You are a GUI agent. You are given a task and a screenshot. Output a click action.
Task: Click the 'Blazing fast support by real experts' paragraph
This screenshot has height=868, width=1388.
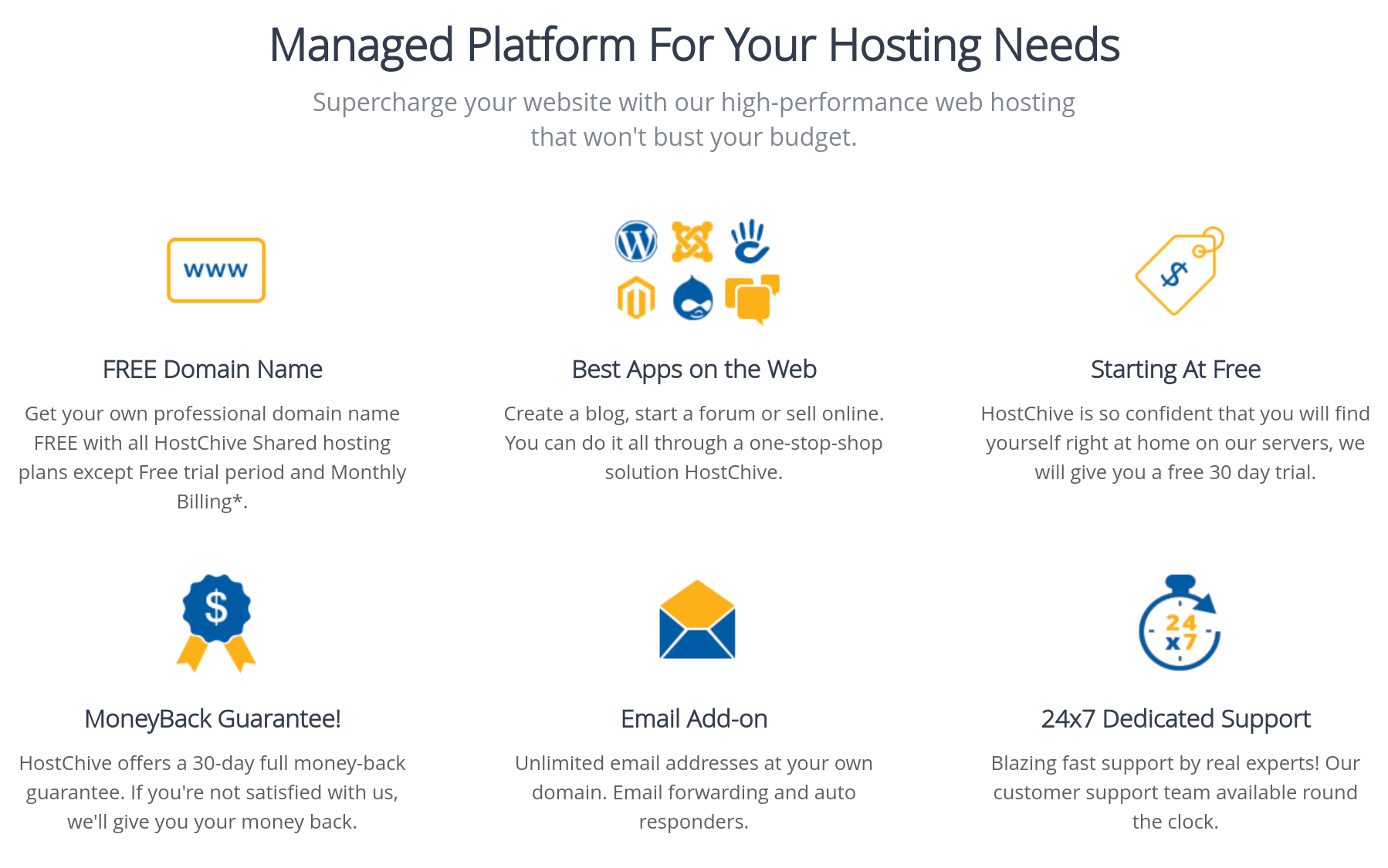point(1176,792)
